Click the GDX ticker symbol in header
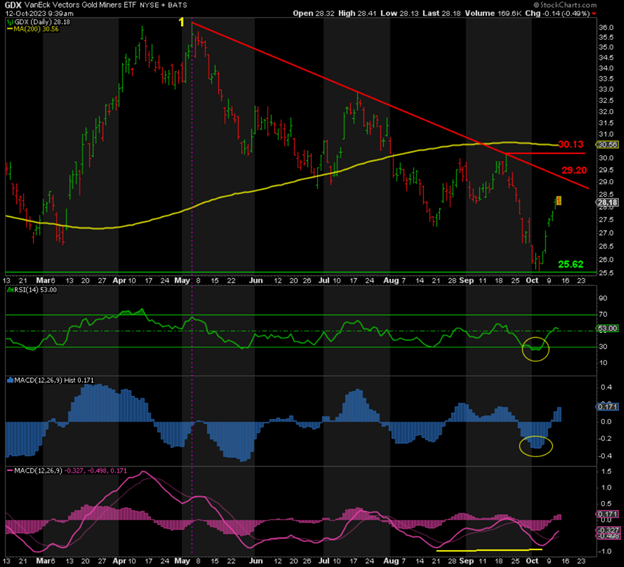Screen dimensions: 624x567 pyautogui.click(x=12, y=5)
